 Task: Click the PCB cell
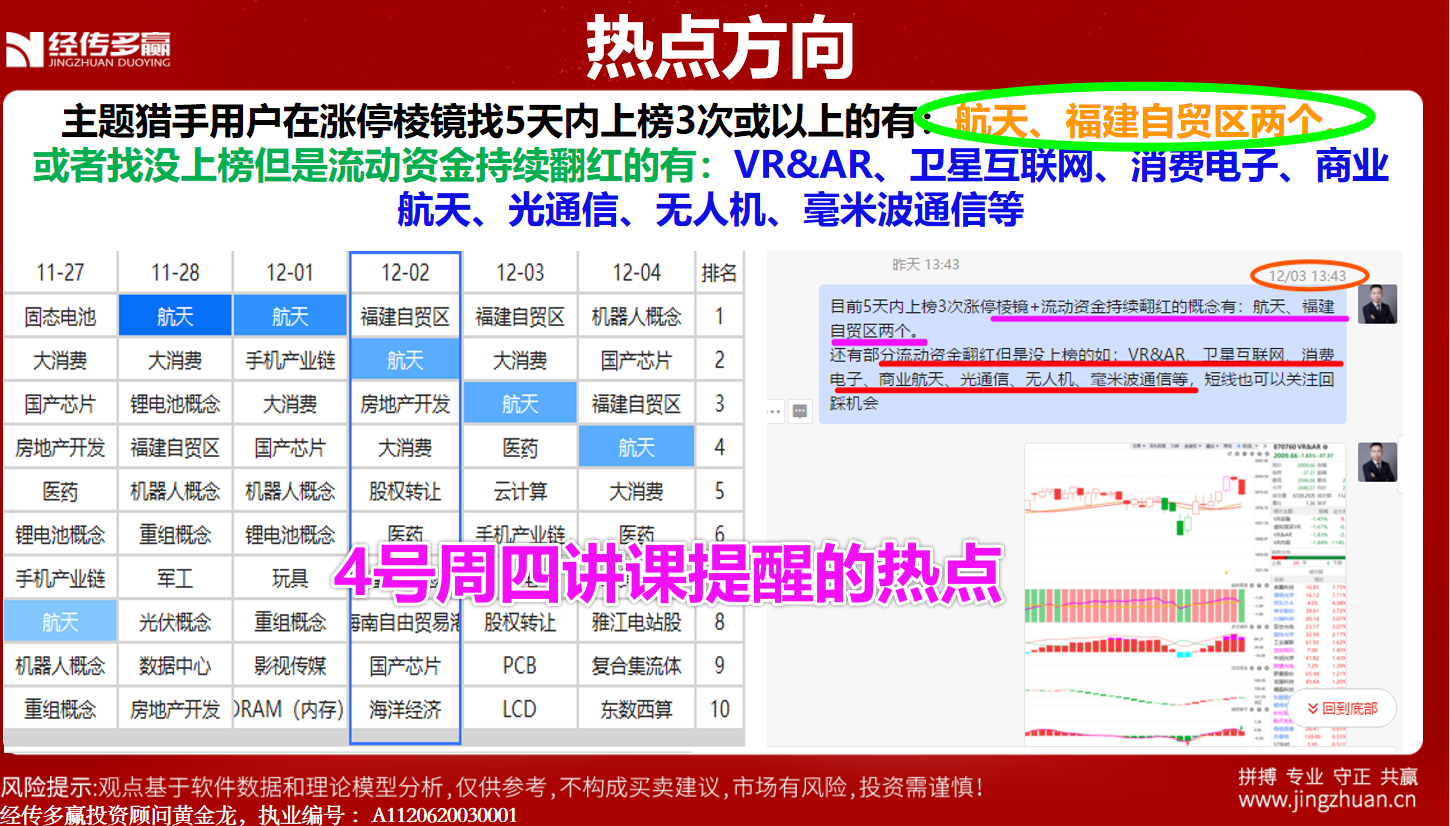click(x=520, y=665)
